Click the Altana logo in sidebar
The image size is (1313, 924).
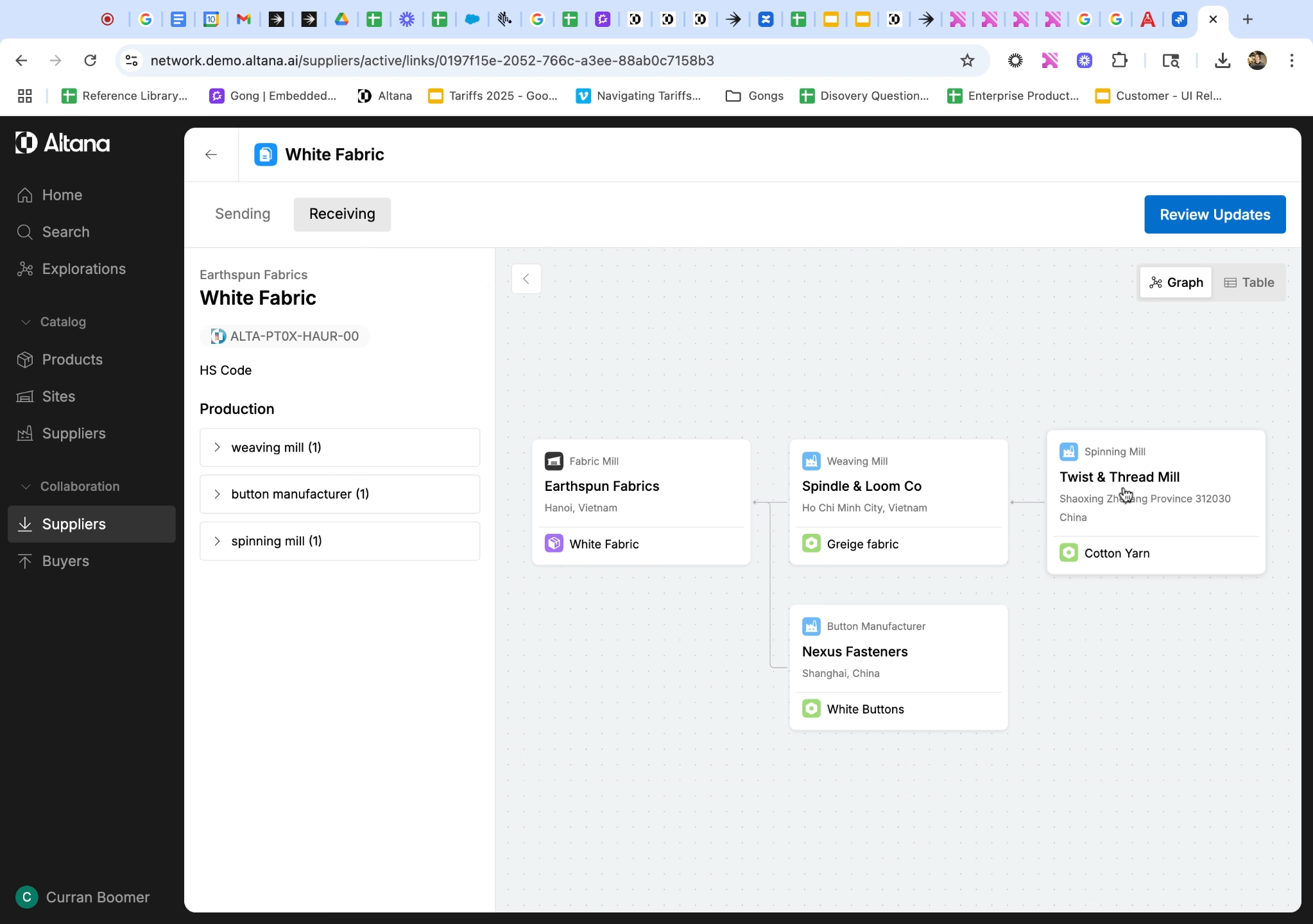pos(63,143)
